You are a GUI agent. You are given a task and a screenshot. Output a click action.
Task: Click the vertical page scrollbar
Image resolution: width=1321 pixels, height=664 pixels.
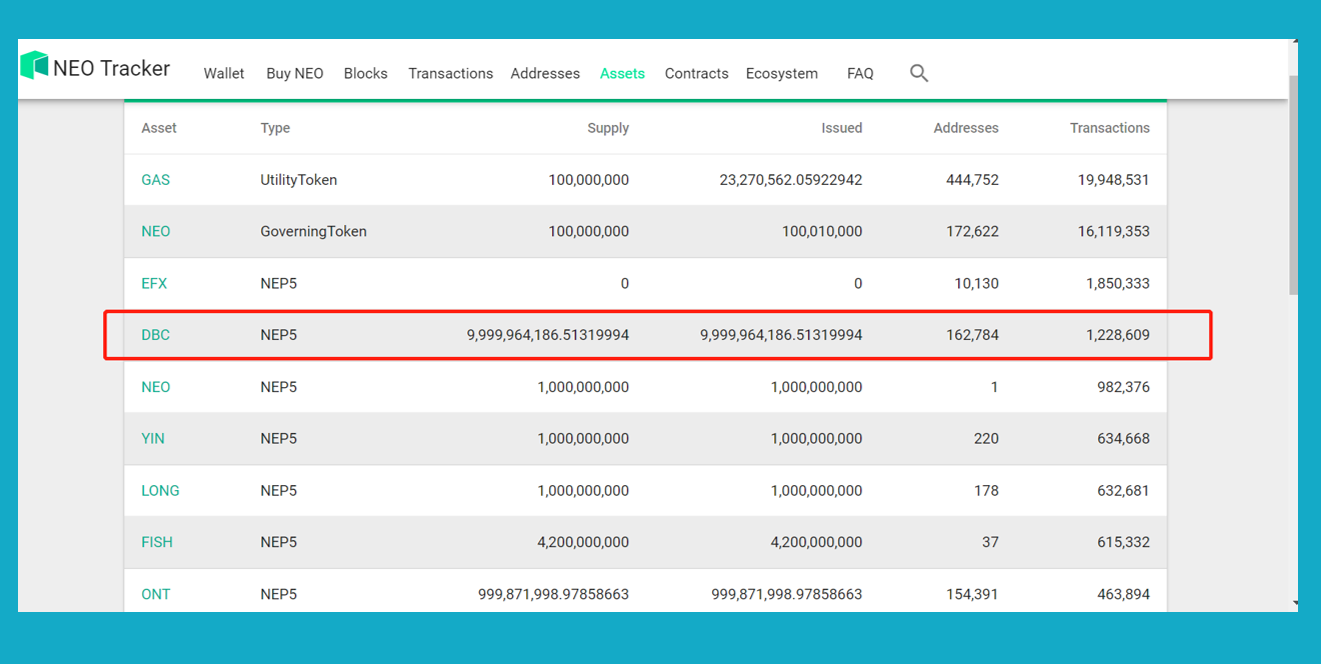pos(1293,180)
